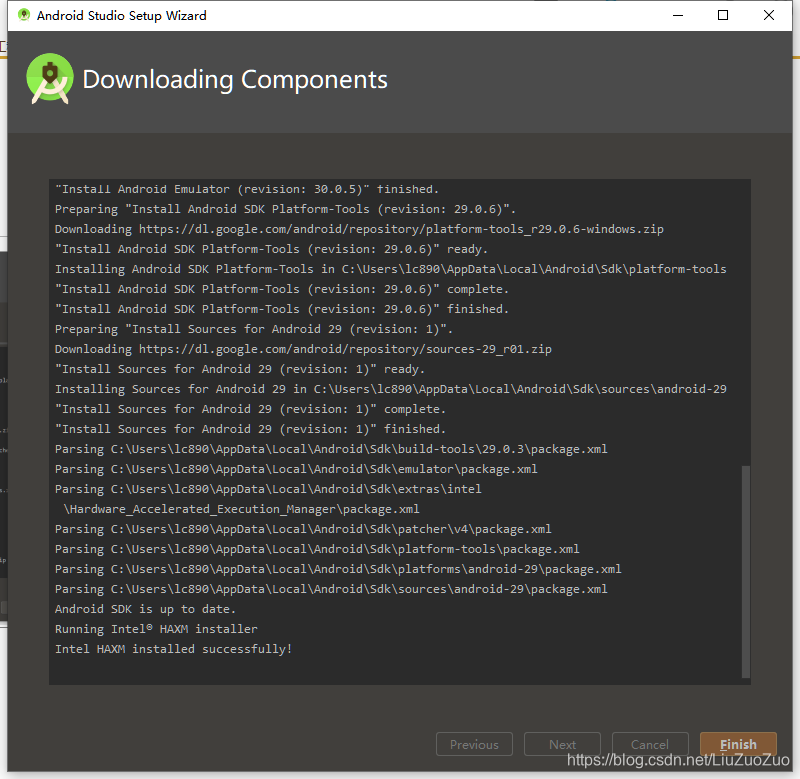Image resolution: width=800 pixels, height=779 pixels.
Task: Click the Finish button
Action: point(738,744)
